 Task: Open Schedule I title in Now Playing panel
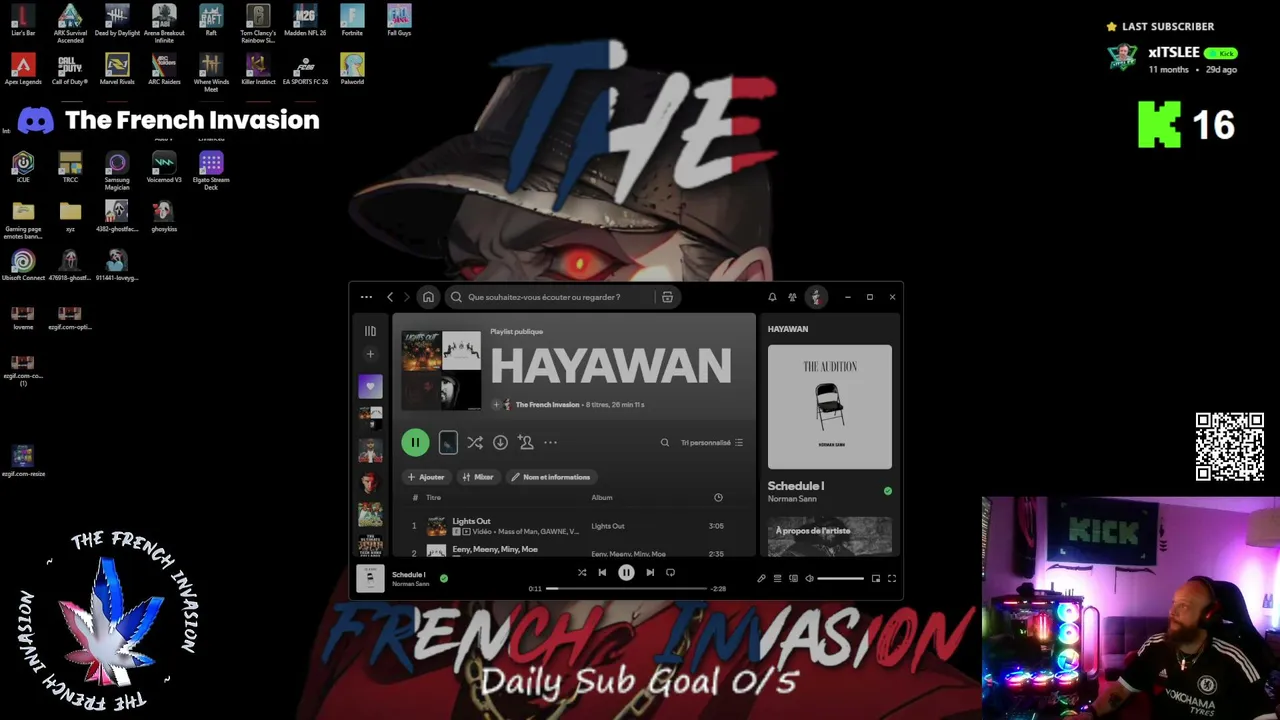click(x=796, y=486)
